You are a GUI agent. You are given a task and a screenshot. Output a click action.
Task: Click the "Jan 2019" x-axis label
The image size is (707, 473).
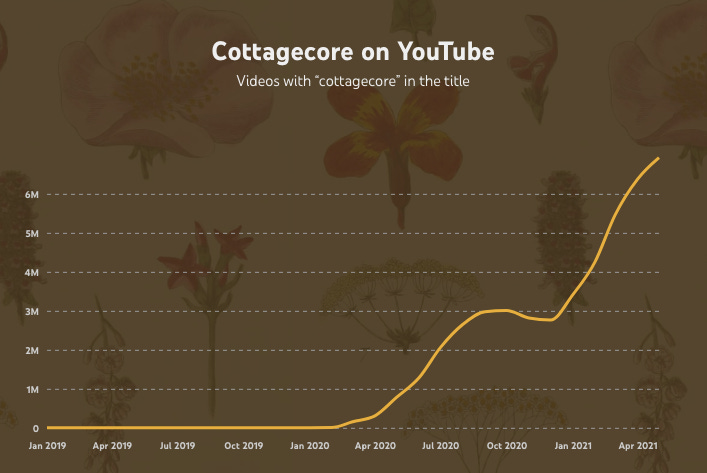[47, 446]
